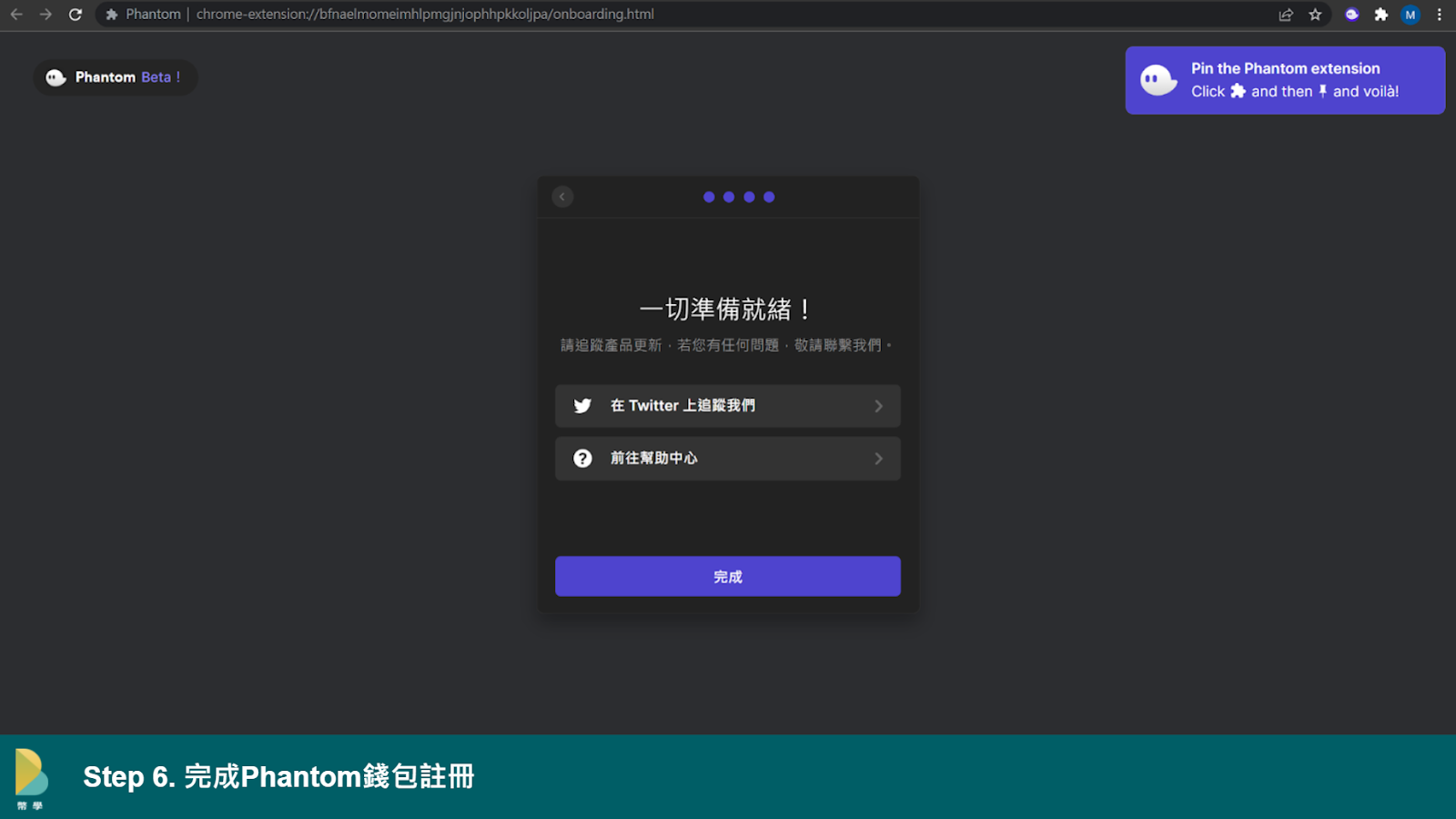Select the last onboarding progress dot

point(769,197)
